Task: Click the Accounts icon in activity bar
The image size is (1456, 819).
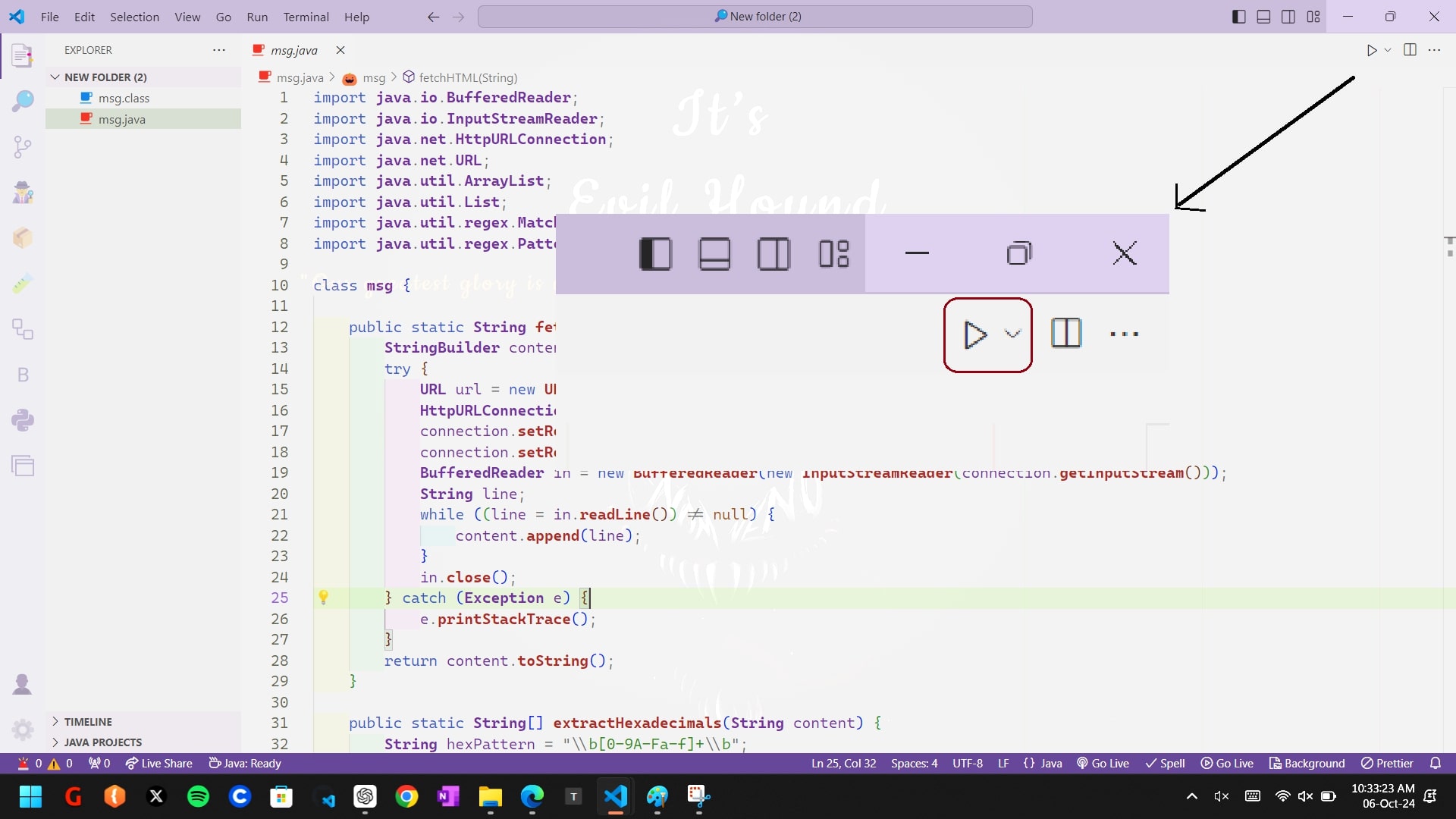Action: point(23,684)
